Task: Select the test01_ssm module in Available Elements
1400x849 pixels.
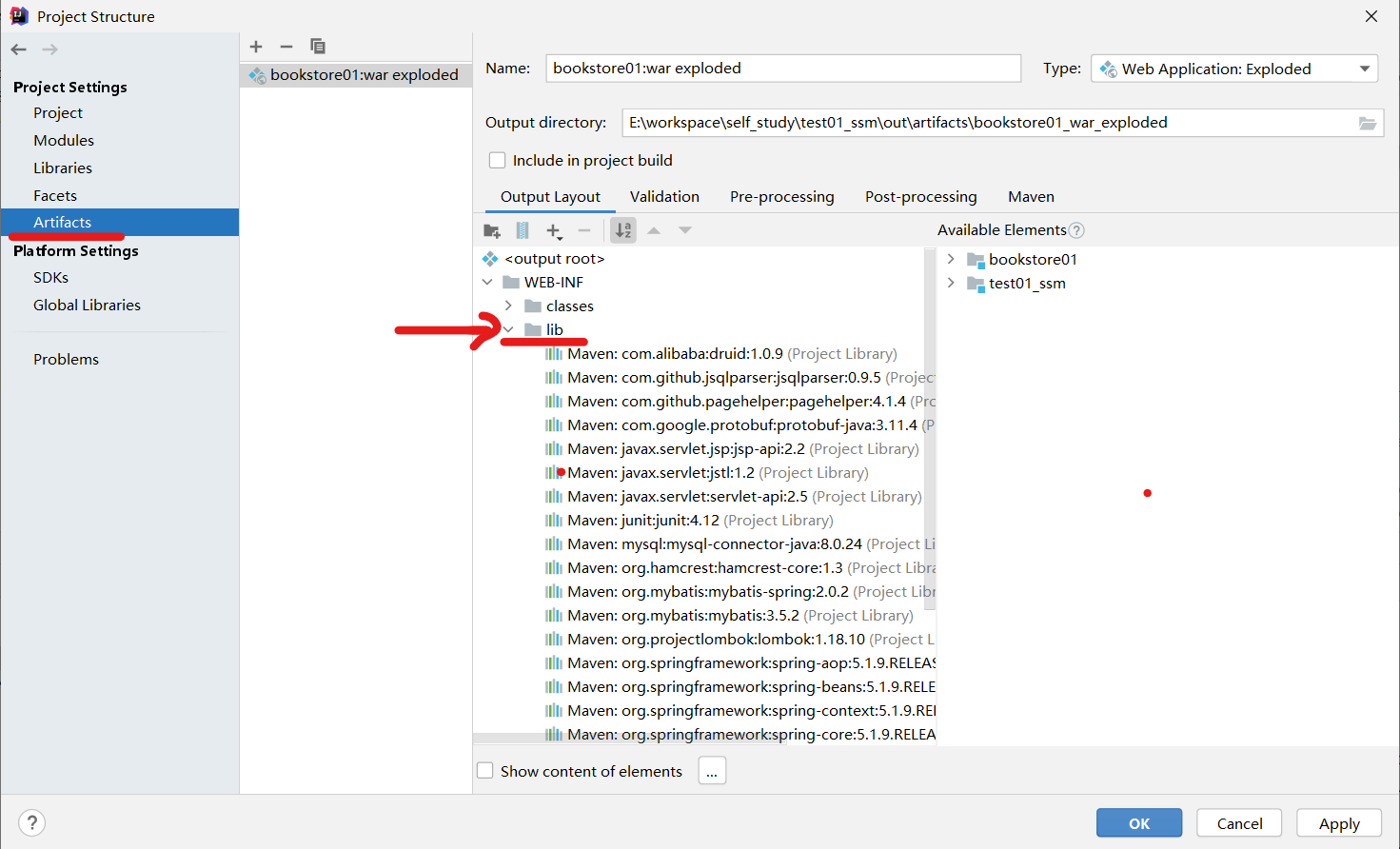Action: tap(1016, 284)
